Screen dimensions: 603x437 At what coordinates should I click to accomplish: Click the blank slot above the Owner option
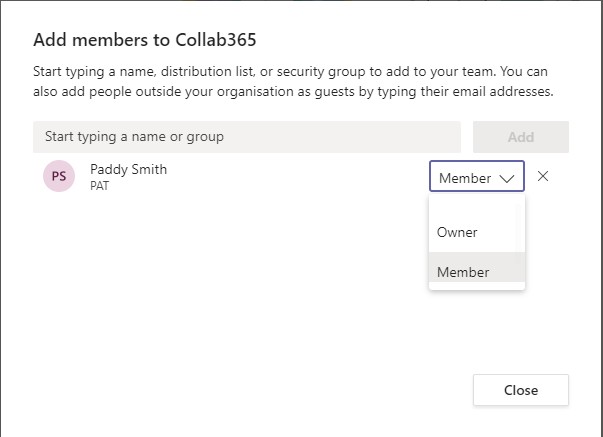(473, 203)
